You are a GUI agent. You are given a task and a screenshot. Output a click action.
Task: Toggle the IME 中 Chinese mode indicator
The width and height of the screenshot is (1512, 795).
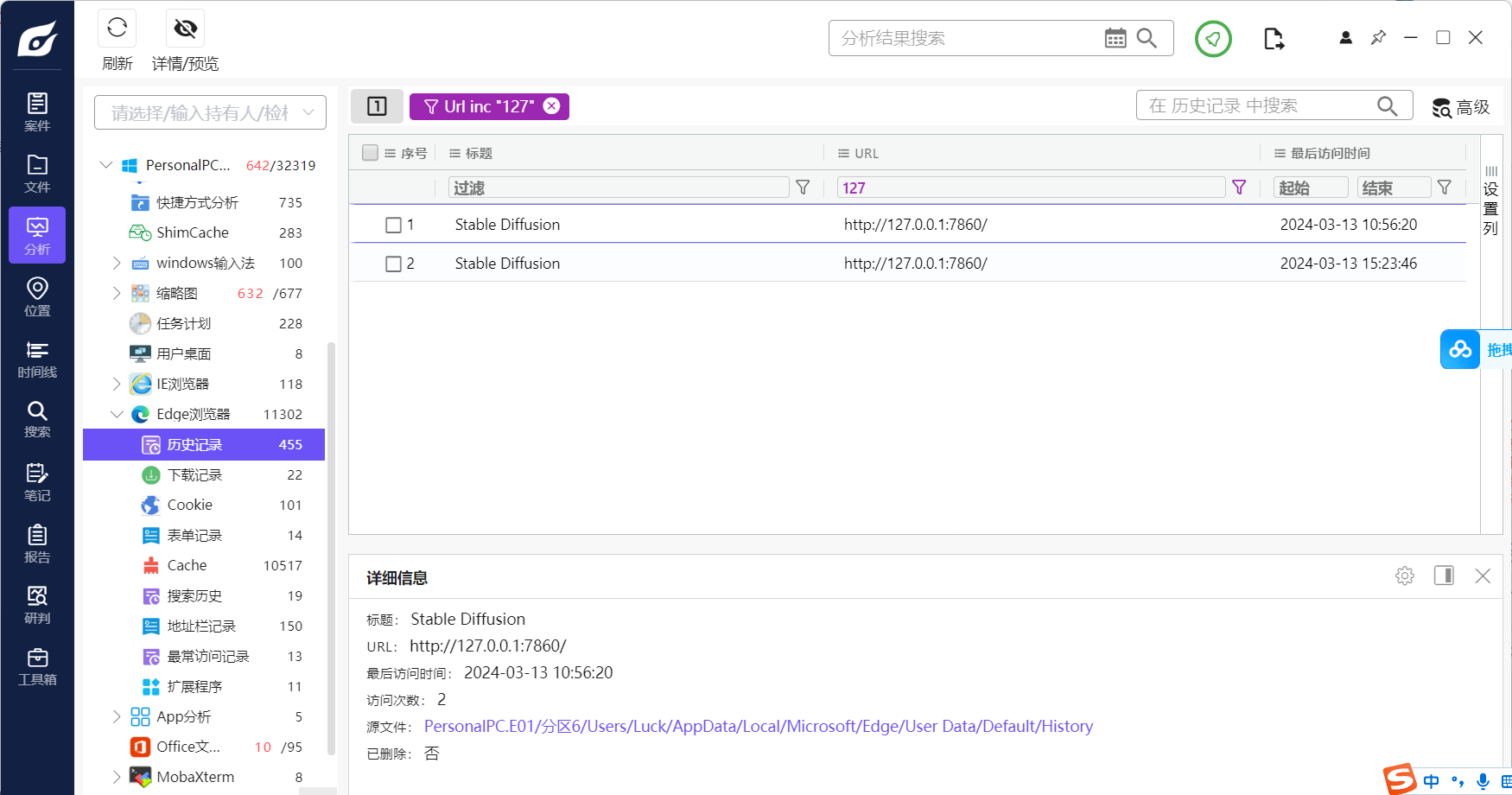1432,781
